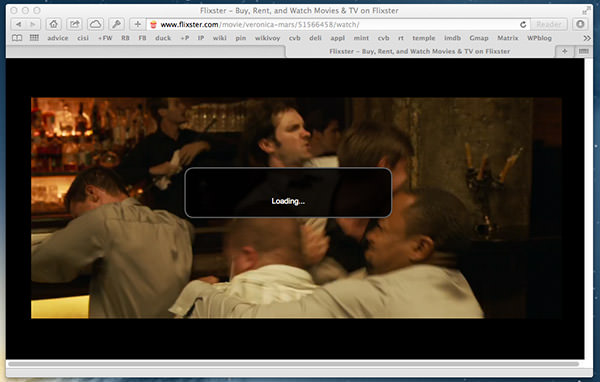Image resolution: width=600 pixels, height=382 pixels.
Task: Open the +P bookmark
Action: [x=185, y=38]
